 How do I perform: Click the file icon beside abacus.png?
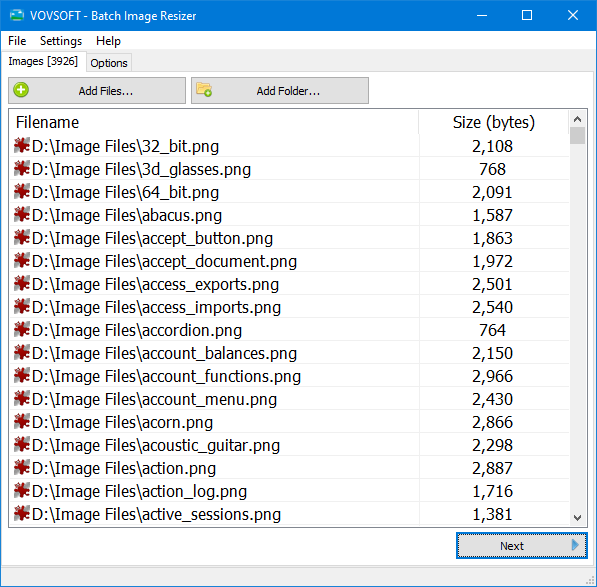(x=22, y=214)
